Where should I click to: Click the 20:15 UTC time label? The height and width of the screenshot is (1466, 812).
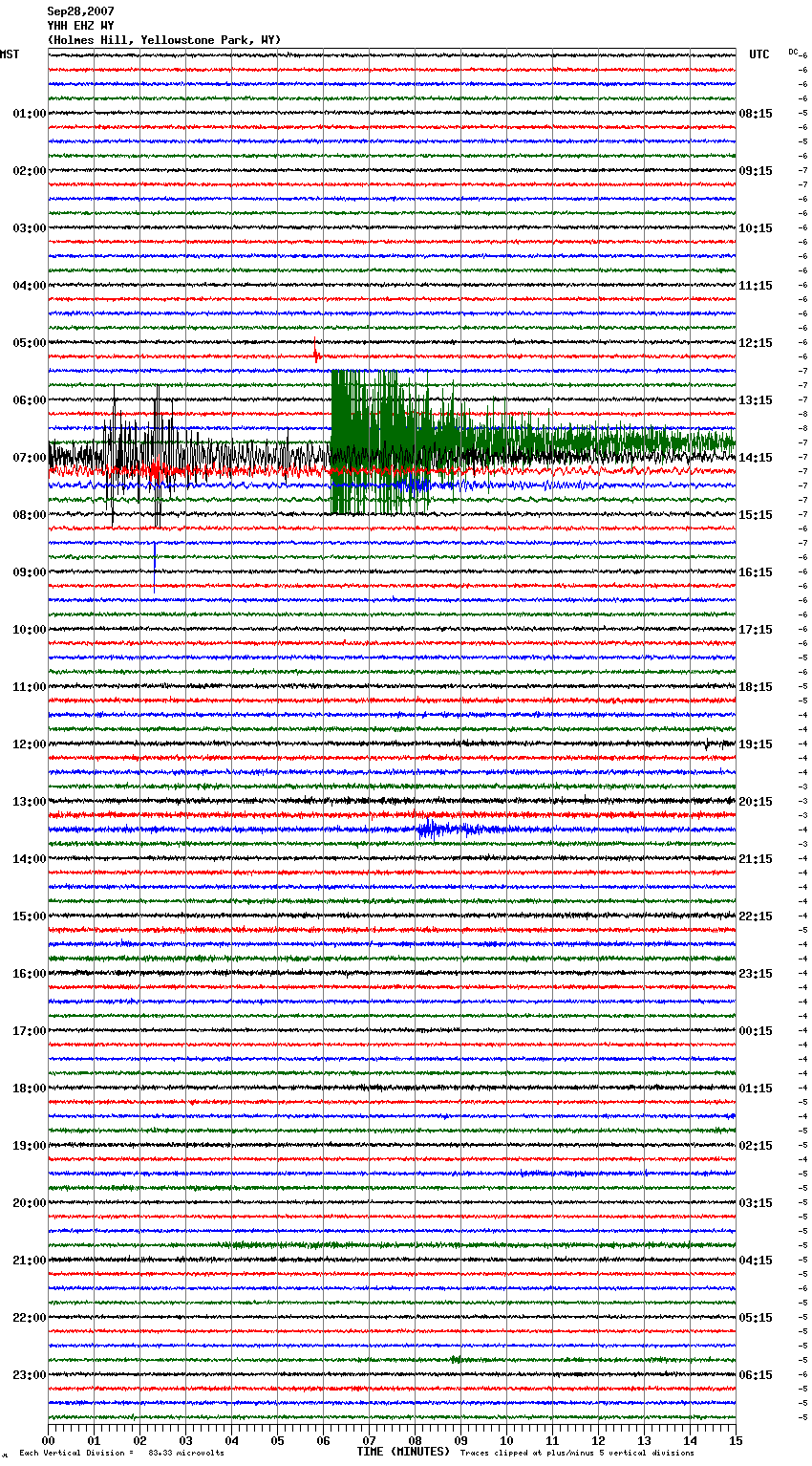click(756, 802)
